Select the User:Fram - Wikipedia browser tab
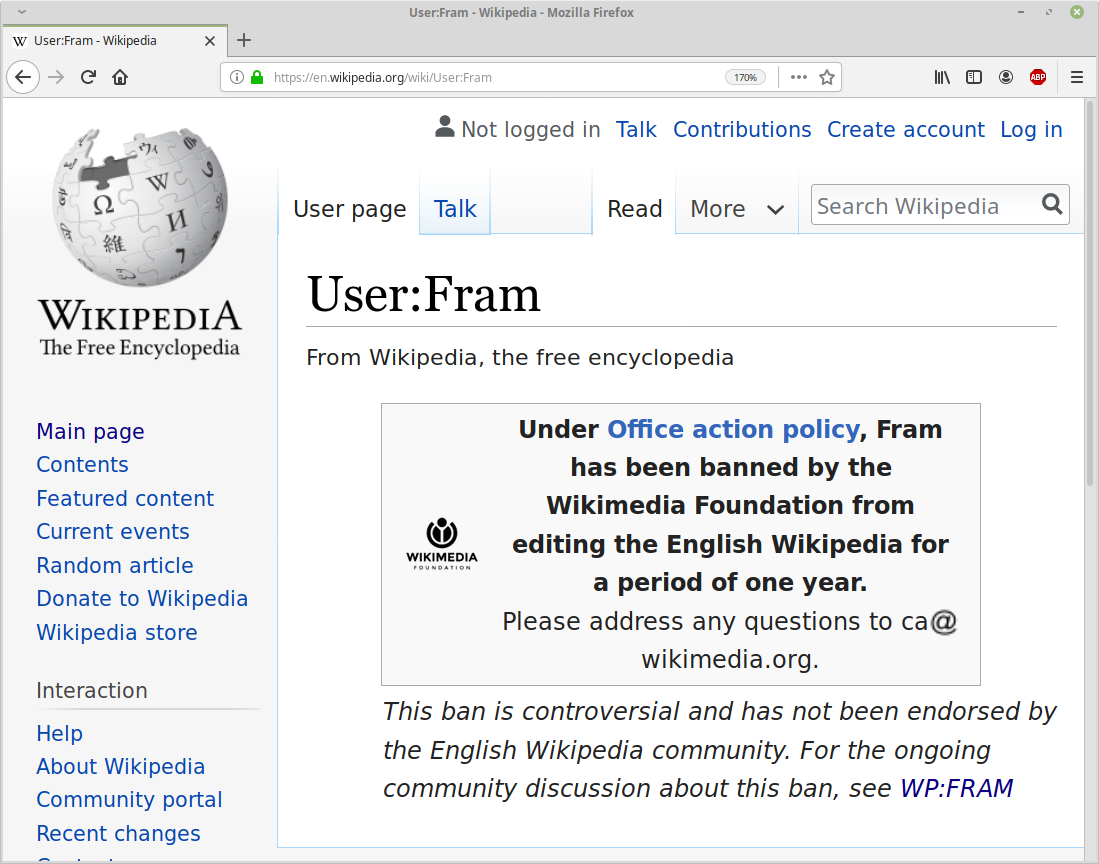1099x864 pixels. click(115, 41)
